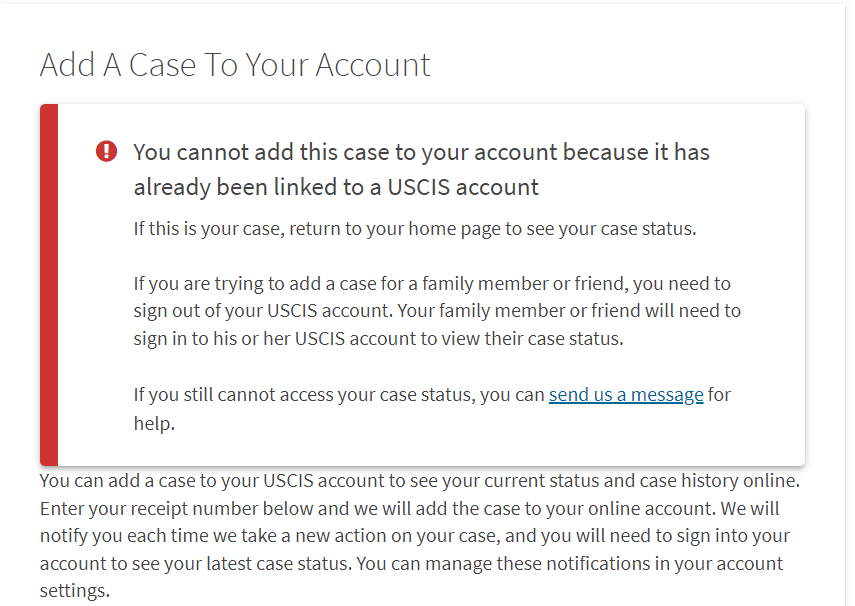Click 'If you still cannot access' text
This screenshot has height=606, width=855.
[x=339, y=394]
